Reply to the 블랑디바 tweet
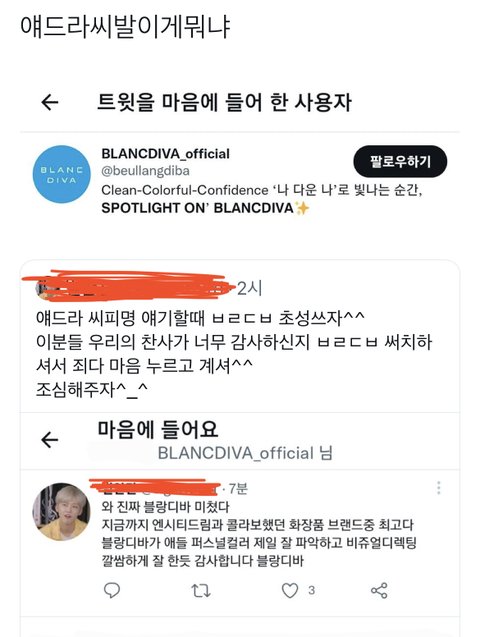Screen dimensions: 480x637 112,590
